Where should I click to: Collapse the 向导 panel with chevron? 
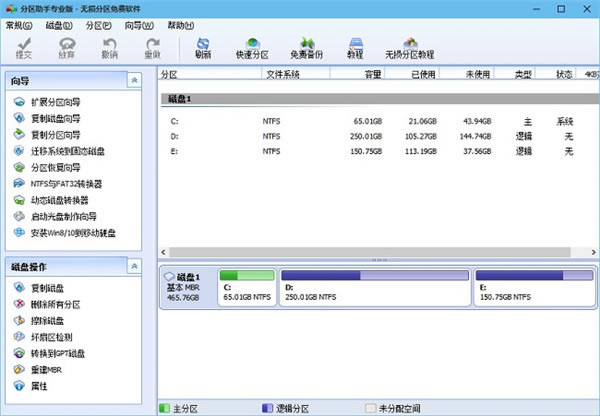pos(135,80)
